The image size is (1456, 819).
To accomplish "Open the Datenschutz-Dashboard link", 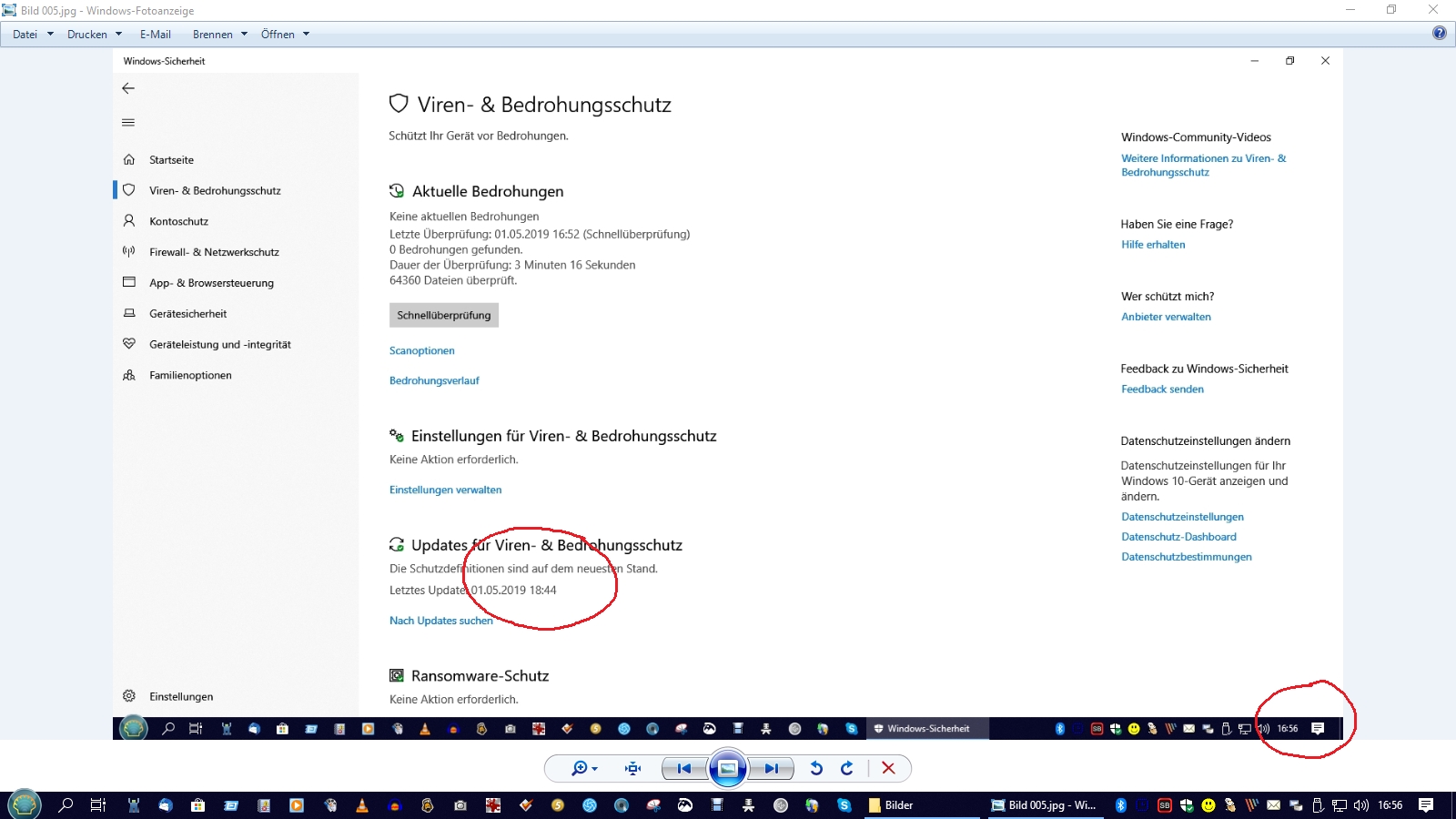I will point(1178,537).
